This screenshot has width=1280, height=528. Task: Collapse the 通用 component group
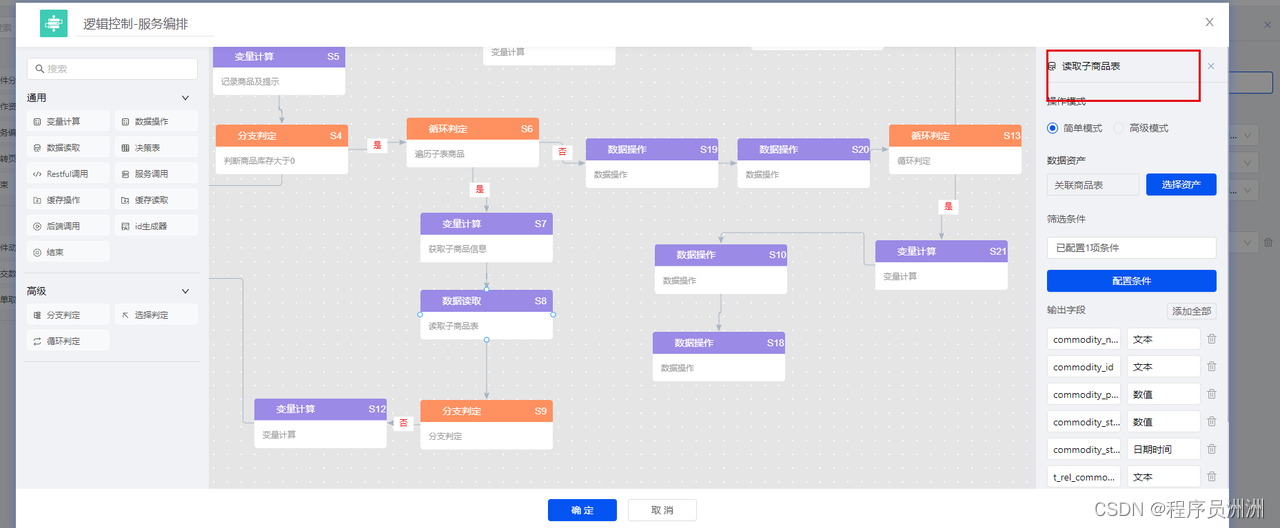coord(185,98)
